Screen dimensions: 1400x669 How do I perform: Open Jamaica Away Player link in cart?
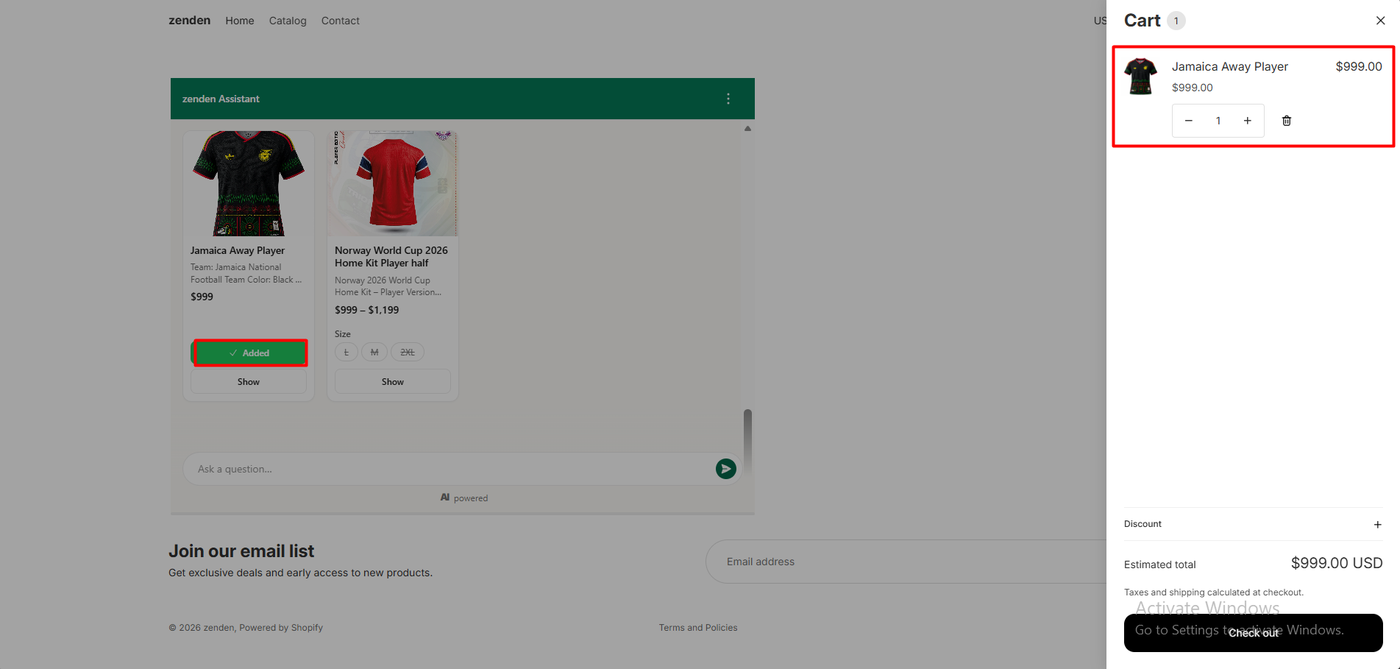coord(1230,67)
